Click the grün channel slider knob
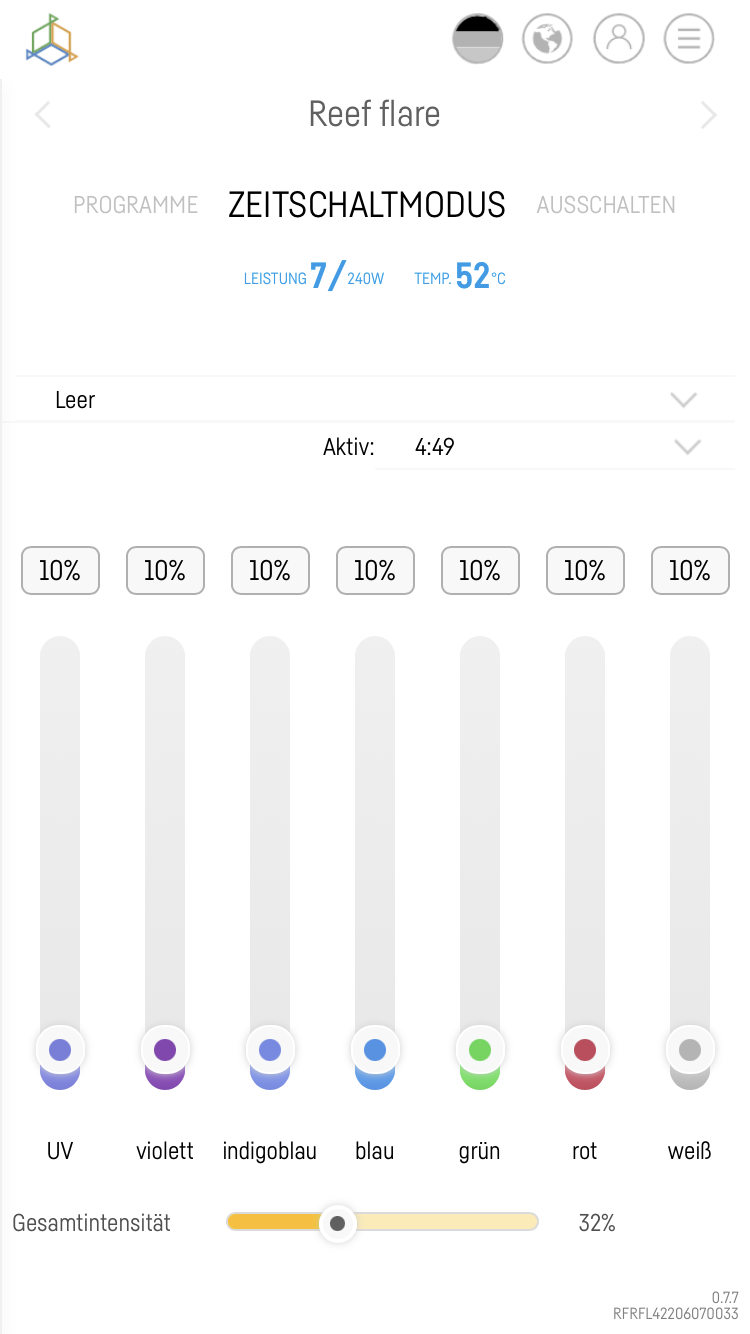This screenshot has height=1334, width=750. point(480,1050)
